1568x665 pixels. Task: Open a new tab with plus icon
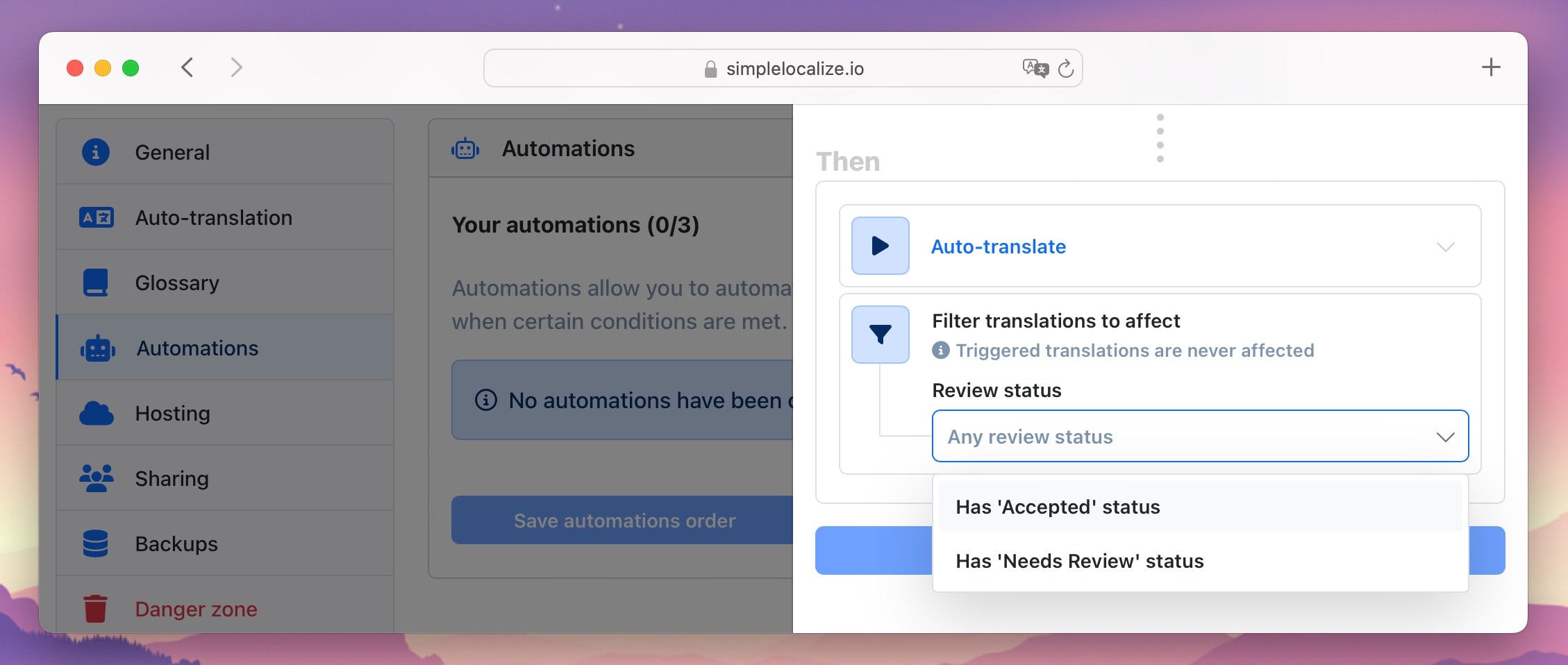pyautogui.click(x=1491, y=67)
